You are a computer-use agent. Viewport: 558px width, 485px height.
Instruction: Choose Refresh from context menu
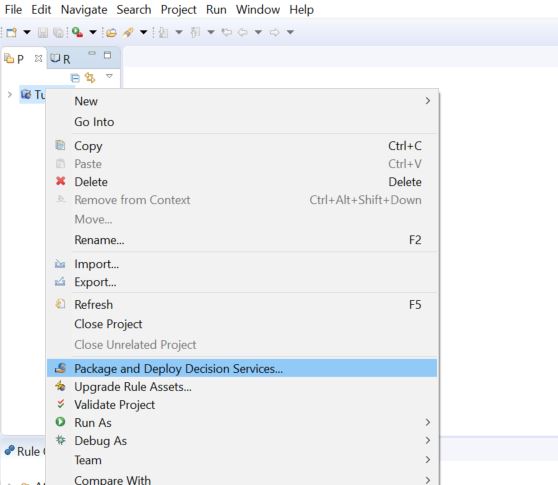pos(242,305)
